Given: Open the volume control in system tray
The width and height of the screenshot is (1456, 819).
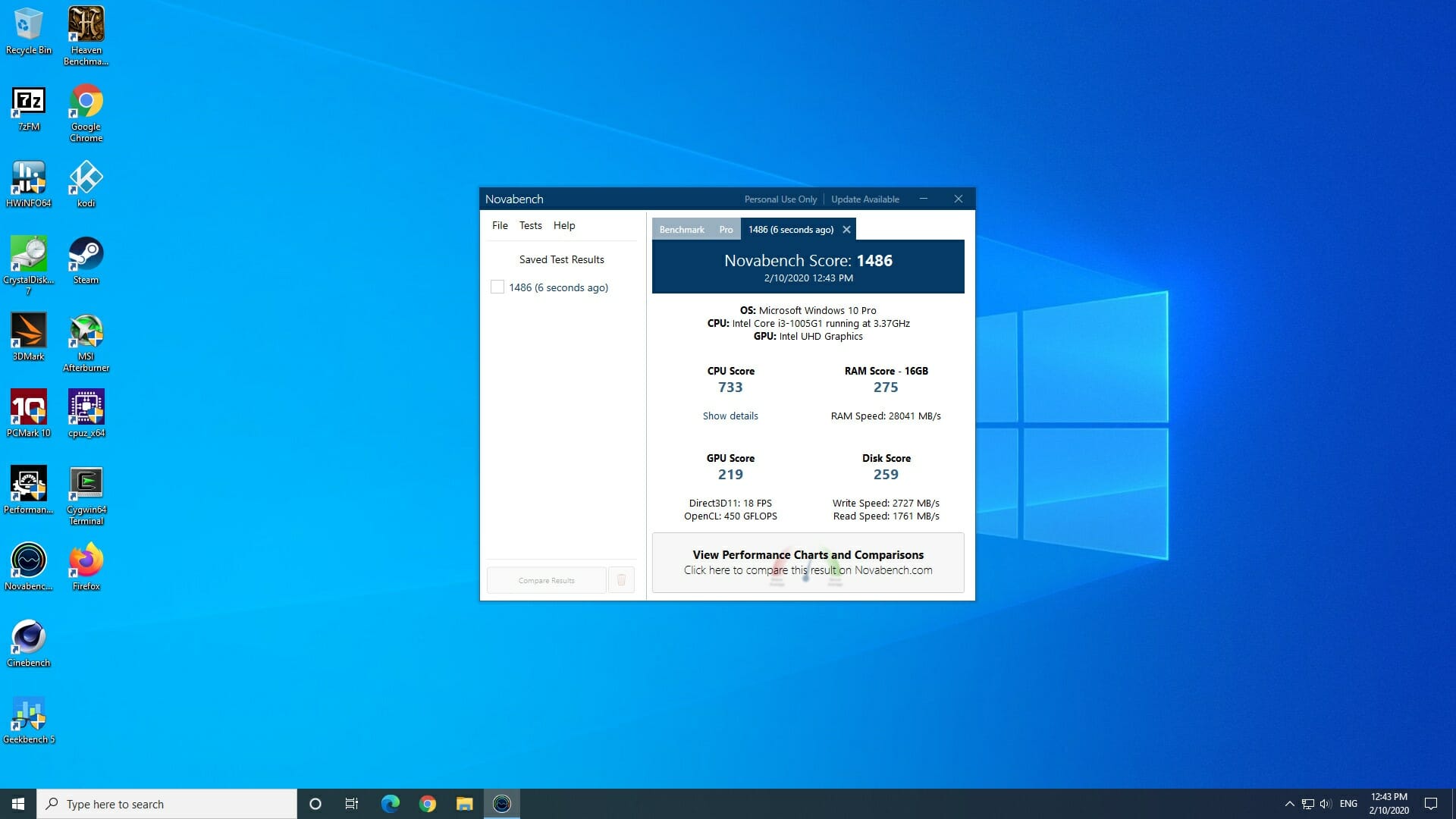Looking at the screenshot, I should coord(1326,804).
